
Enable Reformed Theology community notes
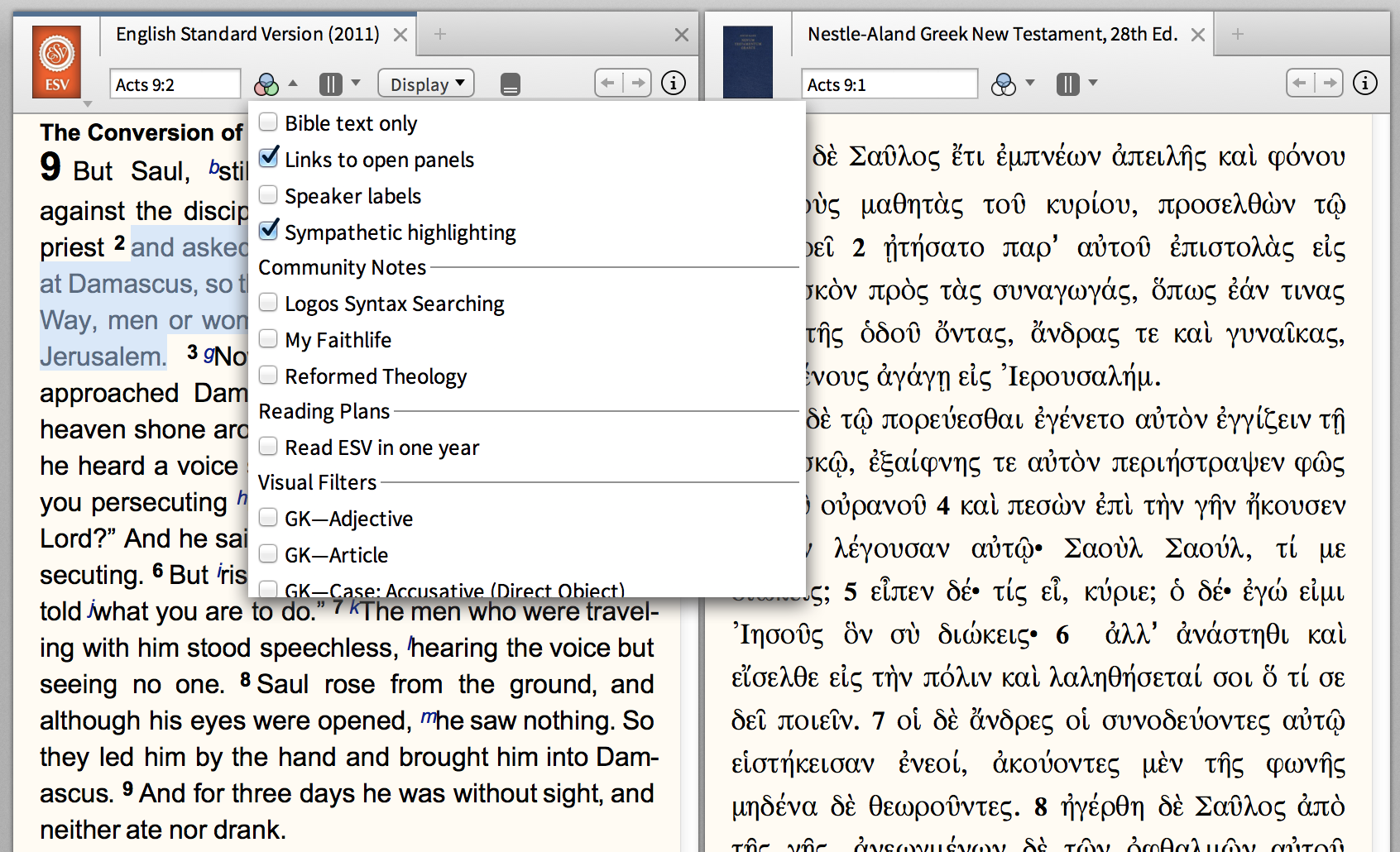268,376
